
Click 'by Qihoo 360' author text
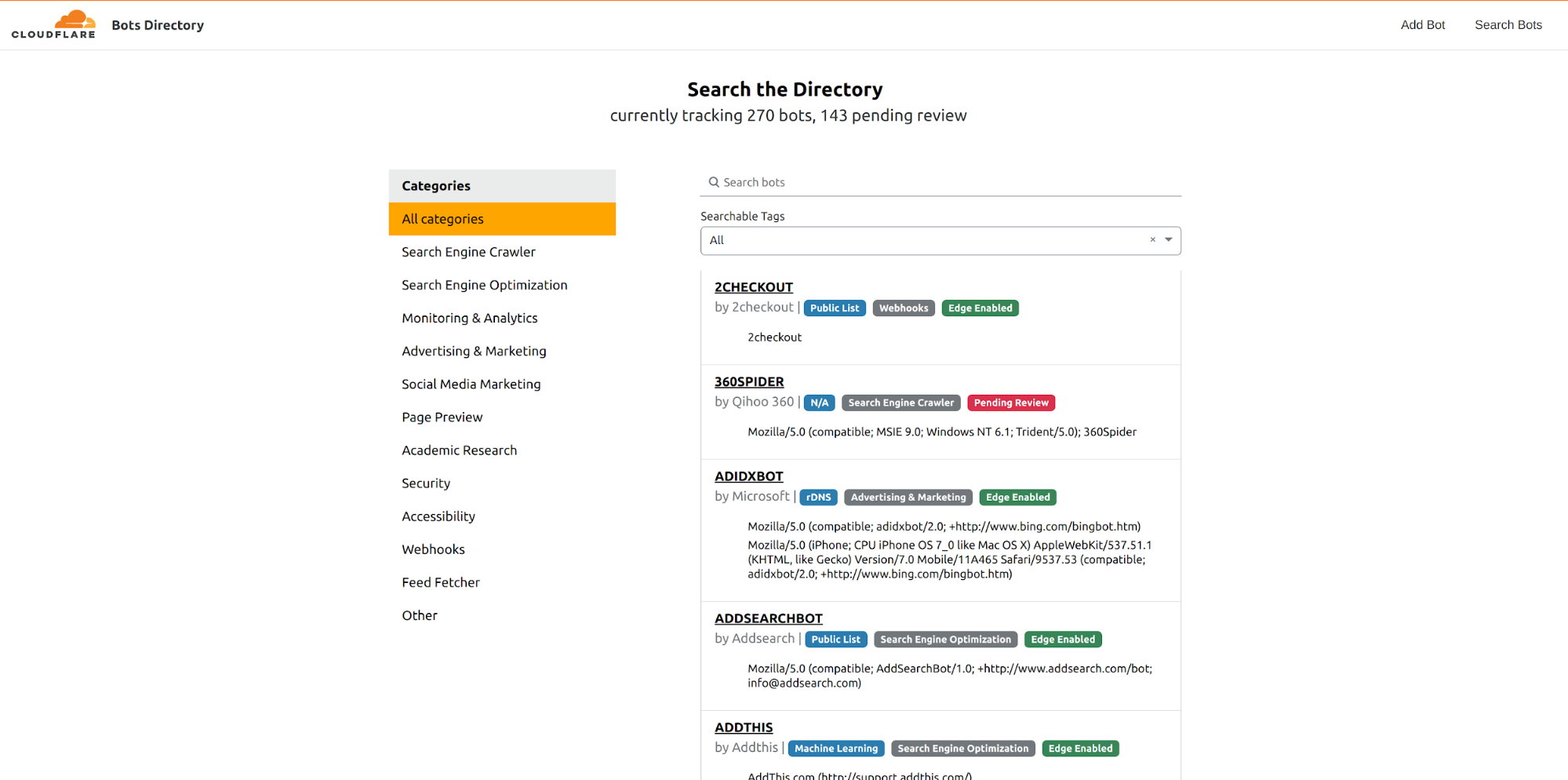coord(754,402)
